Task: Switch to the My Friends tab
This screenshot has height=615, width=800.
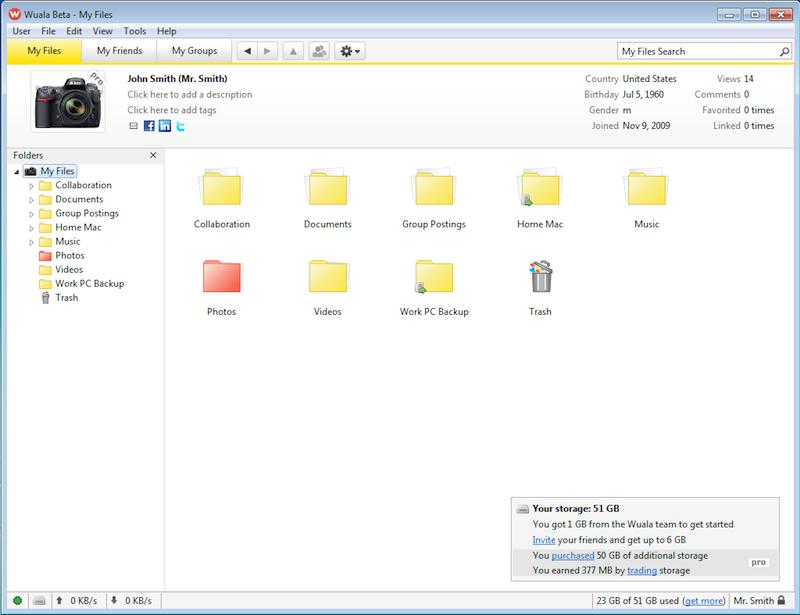Action: tap(119, 51)
